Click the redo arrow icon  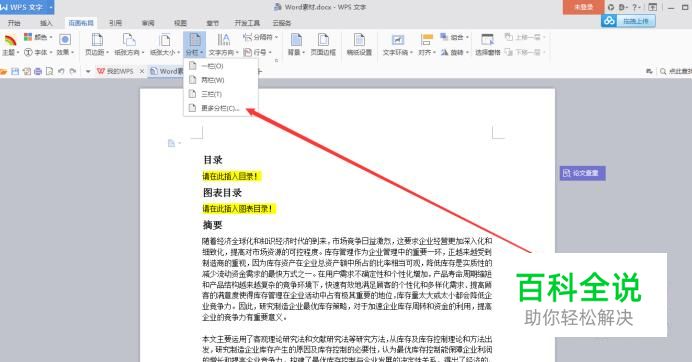coord(72,71)
